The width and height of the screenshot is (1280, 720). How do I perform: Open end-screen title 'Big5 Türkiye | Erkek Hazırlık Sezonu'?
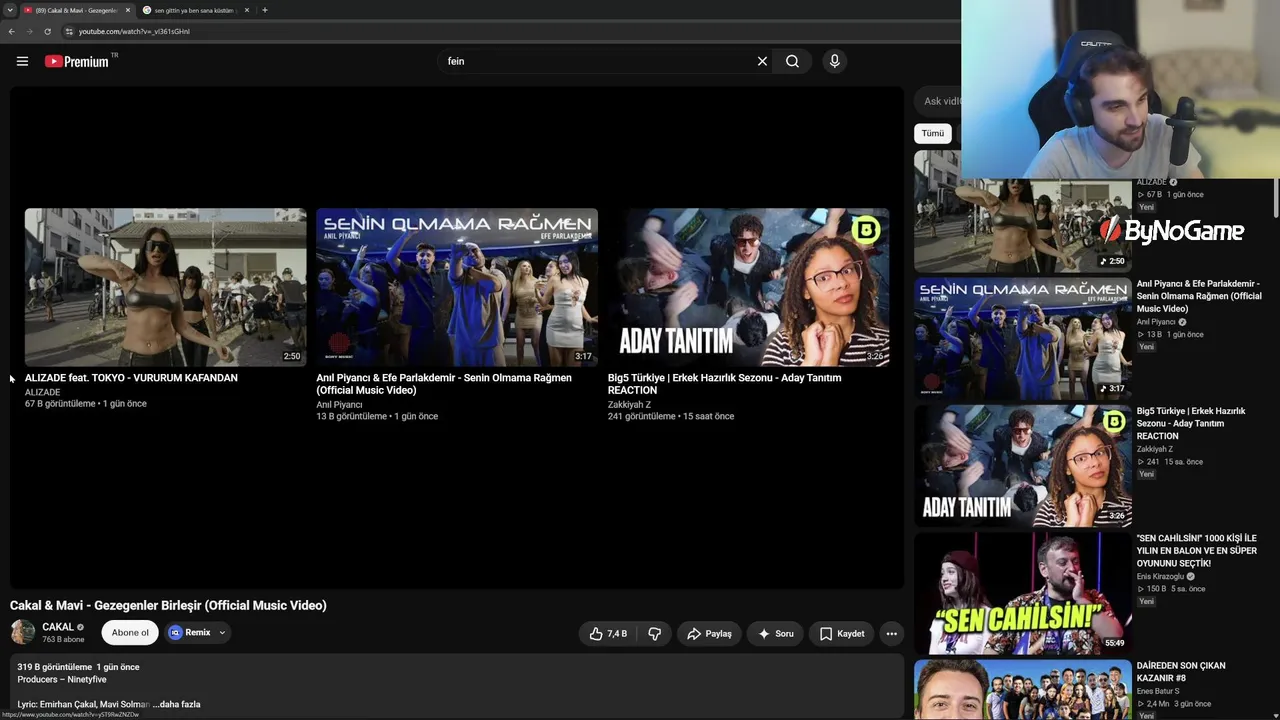coord(725,384)
